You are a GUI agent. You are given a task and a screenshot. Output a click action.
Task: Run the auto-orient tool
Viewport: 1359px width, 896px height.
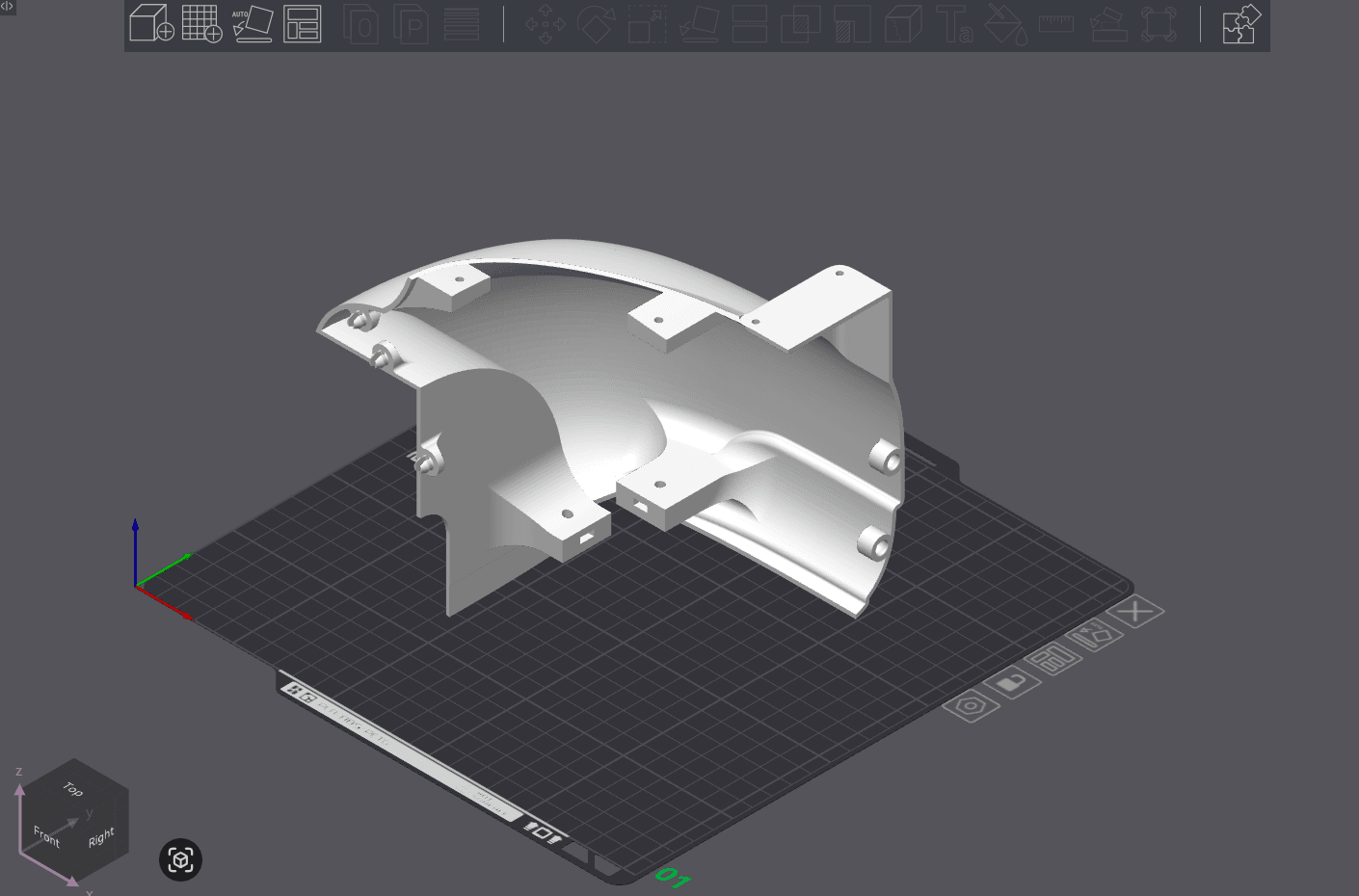[x=253, y=24]
